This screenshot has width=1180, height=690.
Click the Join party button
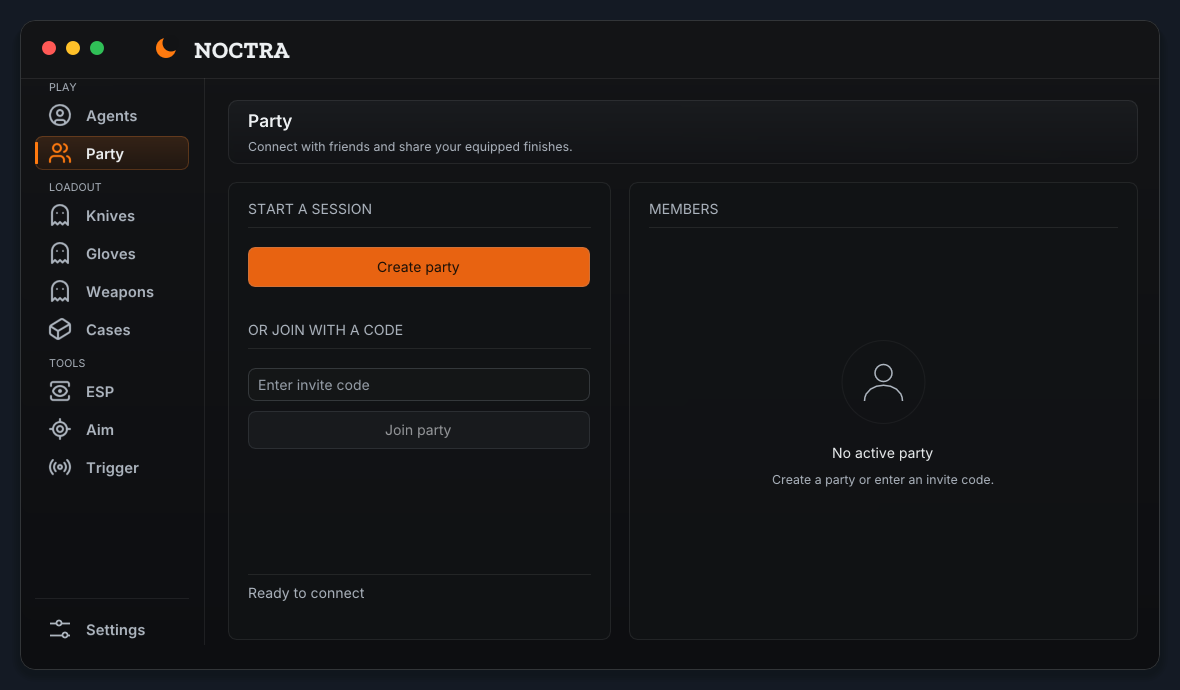click(418, 430)
